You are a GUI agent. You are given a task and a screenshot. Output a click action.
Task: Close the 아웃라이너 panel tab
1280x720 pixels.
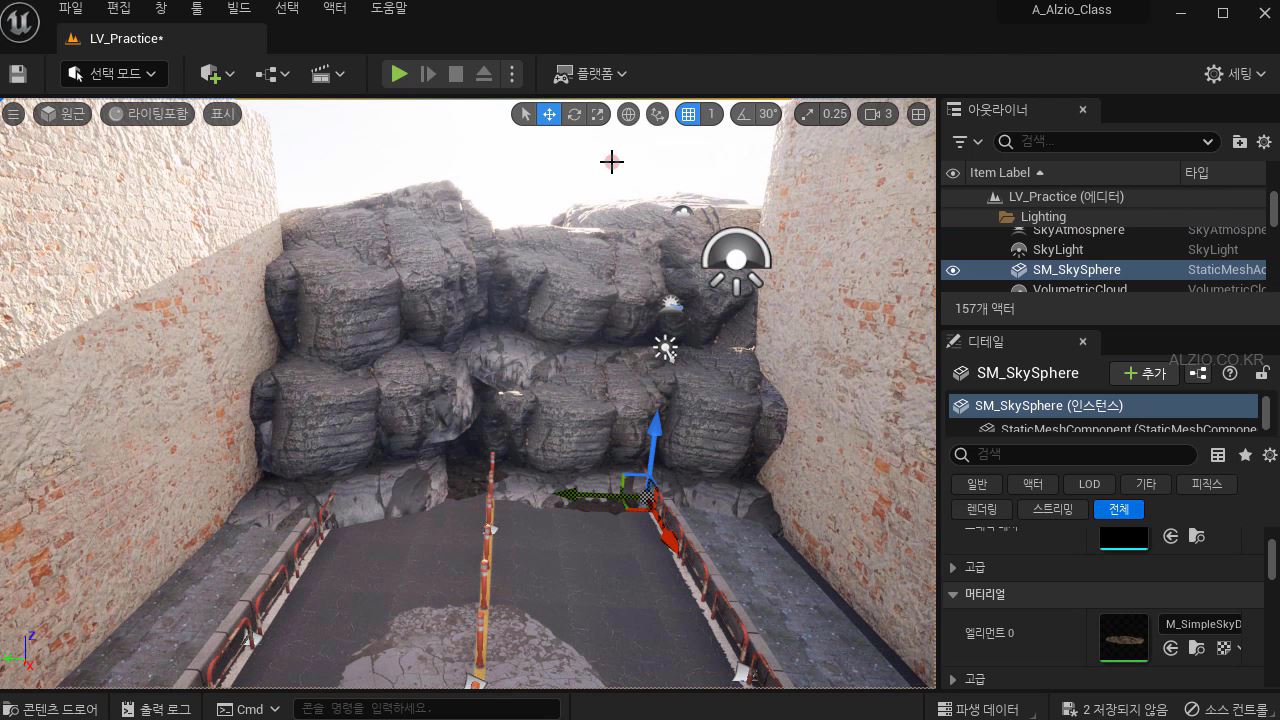coord(1083,110)
